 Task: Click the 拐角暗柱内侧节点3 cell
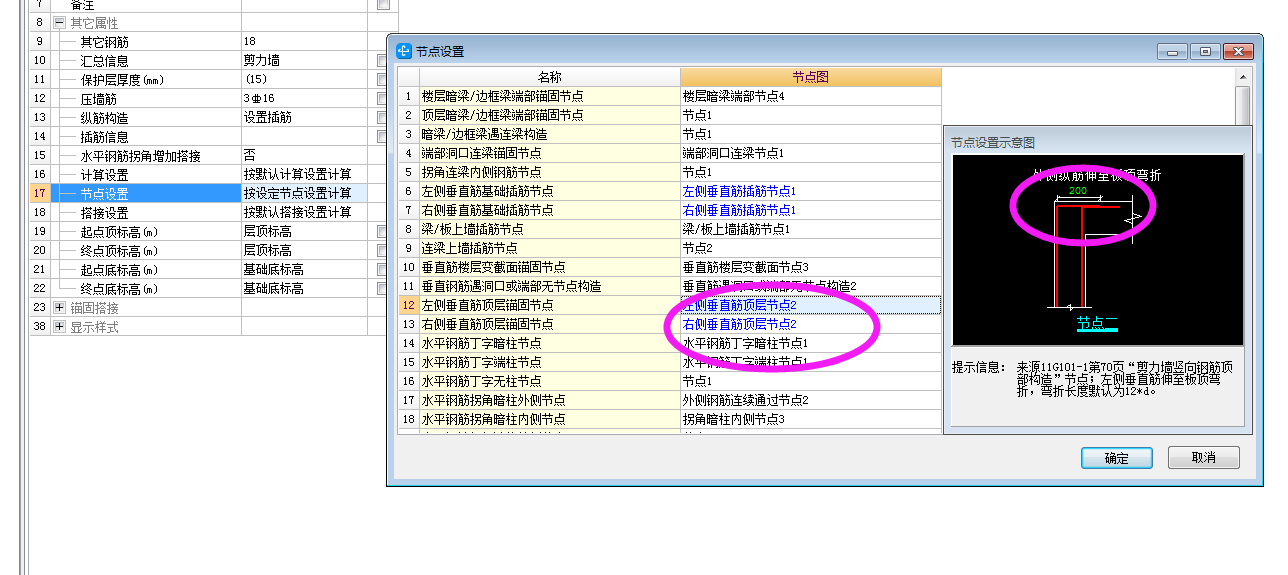click(x=811, y=419)
